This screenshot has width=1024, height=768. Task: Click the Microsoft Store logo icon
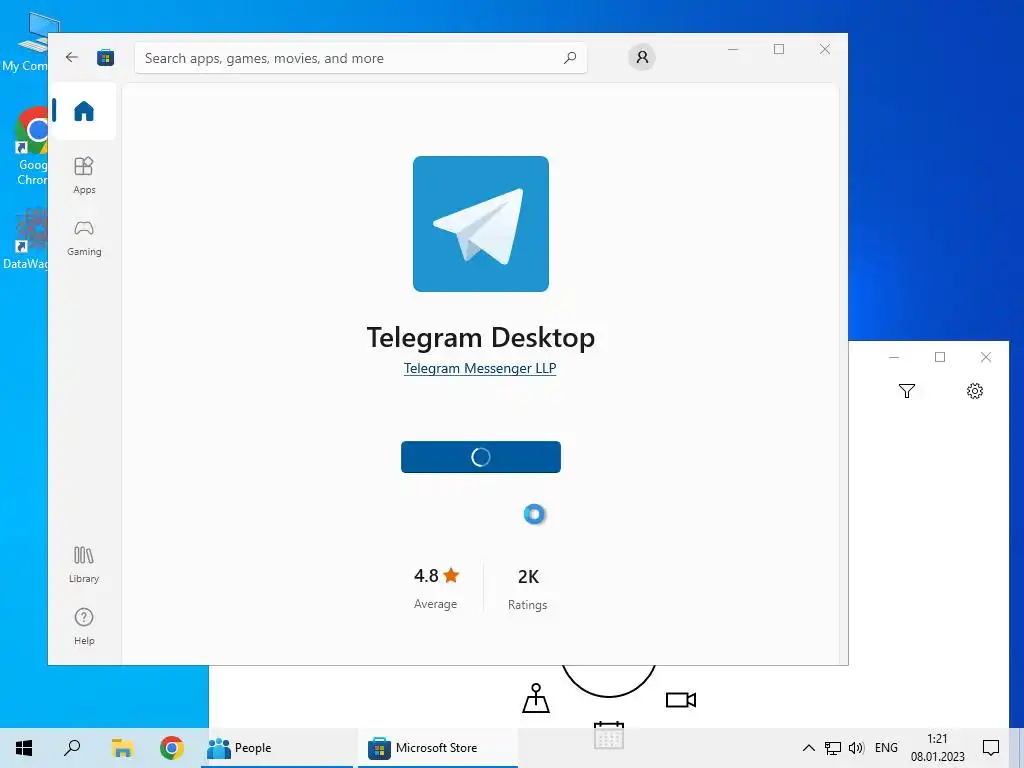click(106, 57)
